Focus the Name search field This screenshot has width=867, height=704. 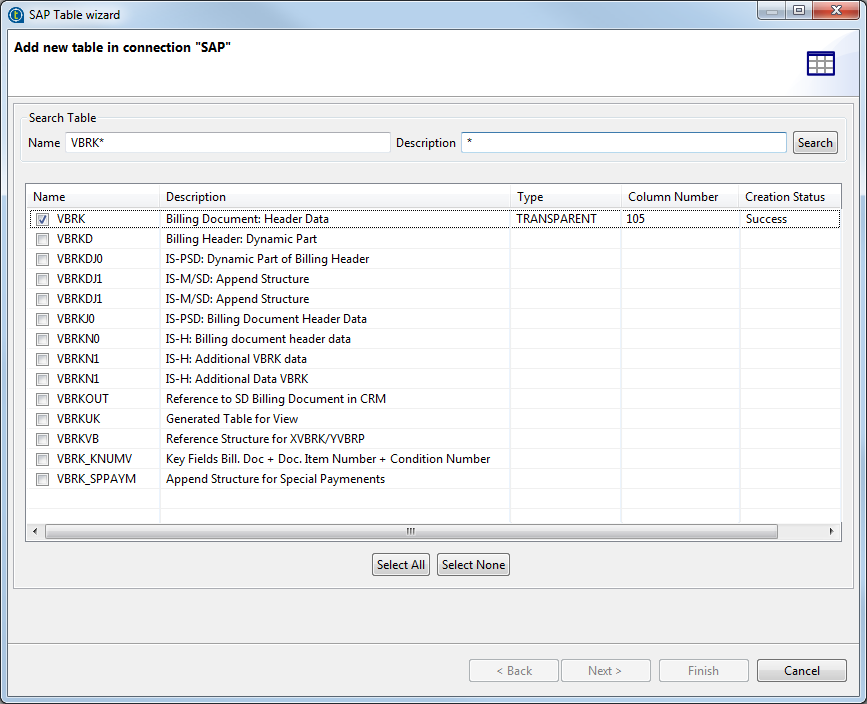click(228, 143)
